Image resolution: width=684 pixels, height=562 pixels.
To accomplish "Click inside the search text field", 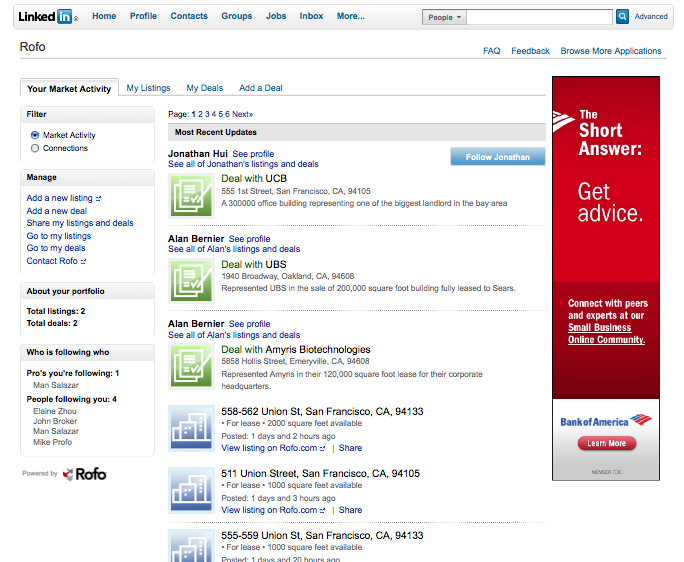I will [x=540, y=17].
